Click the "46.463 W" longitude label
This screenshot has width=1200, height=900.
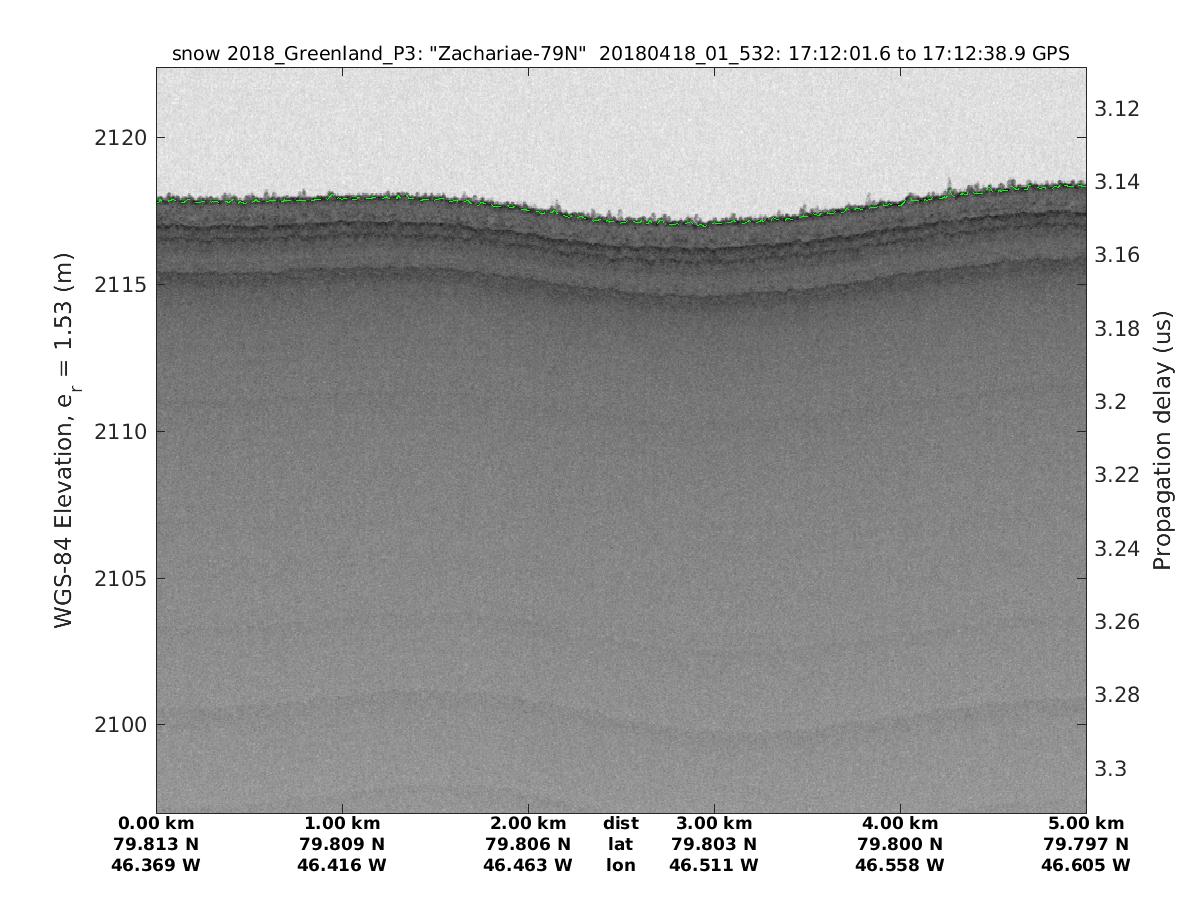click(x=529, y=865)
